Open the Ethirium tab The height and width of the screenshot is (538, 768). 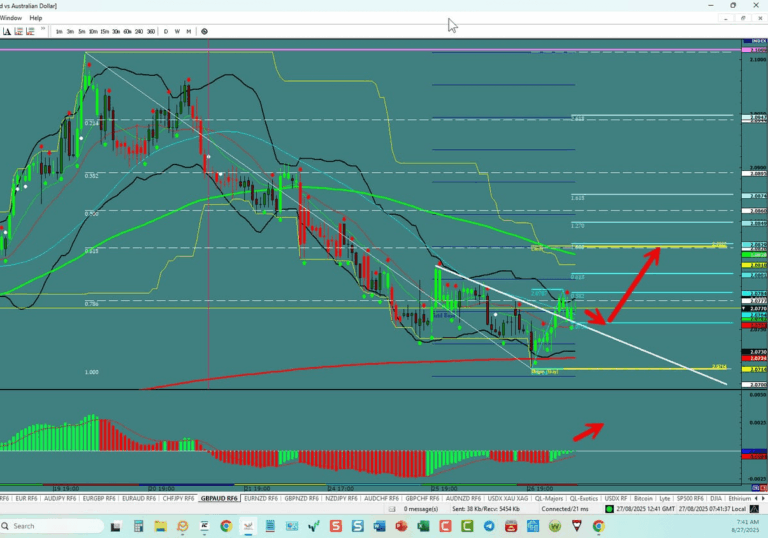[740, 498]
